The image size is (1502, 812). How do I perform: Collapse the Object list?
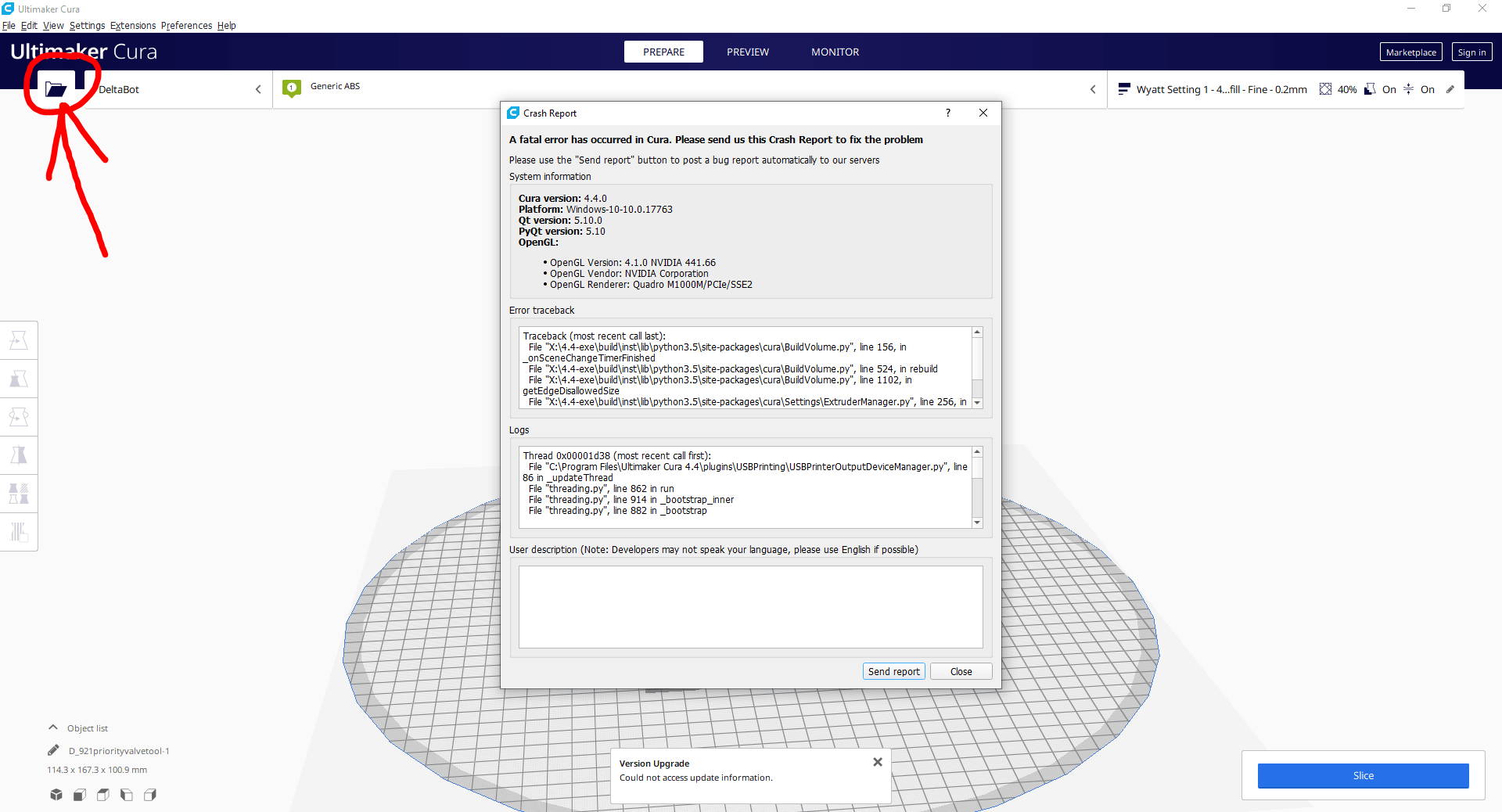[x=53, y=728]
